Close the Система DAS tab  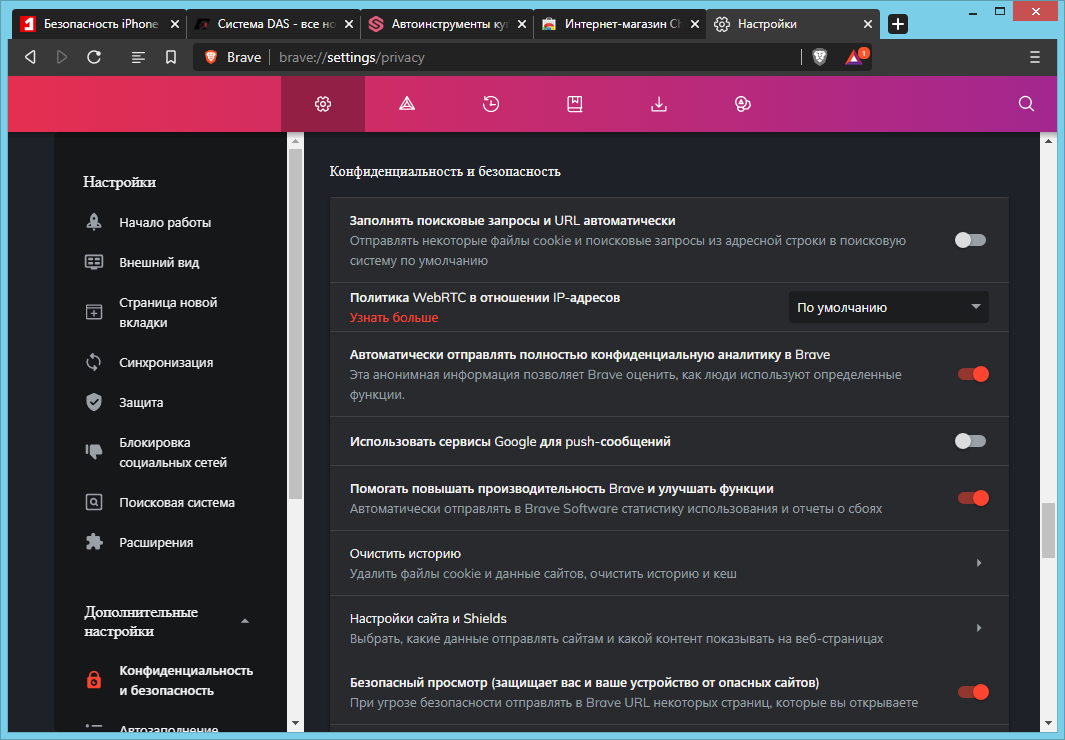tap(348, 24)
